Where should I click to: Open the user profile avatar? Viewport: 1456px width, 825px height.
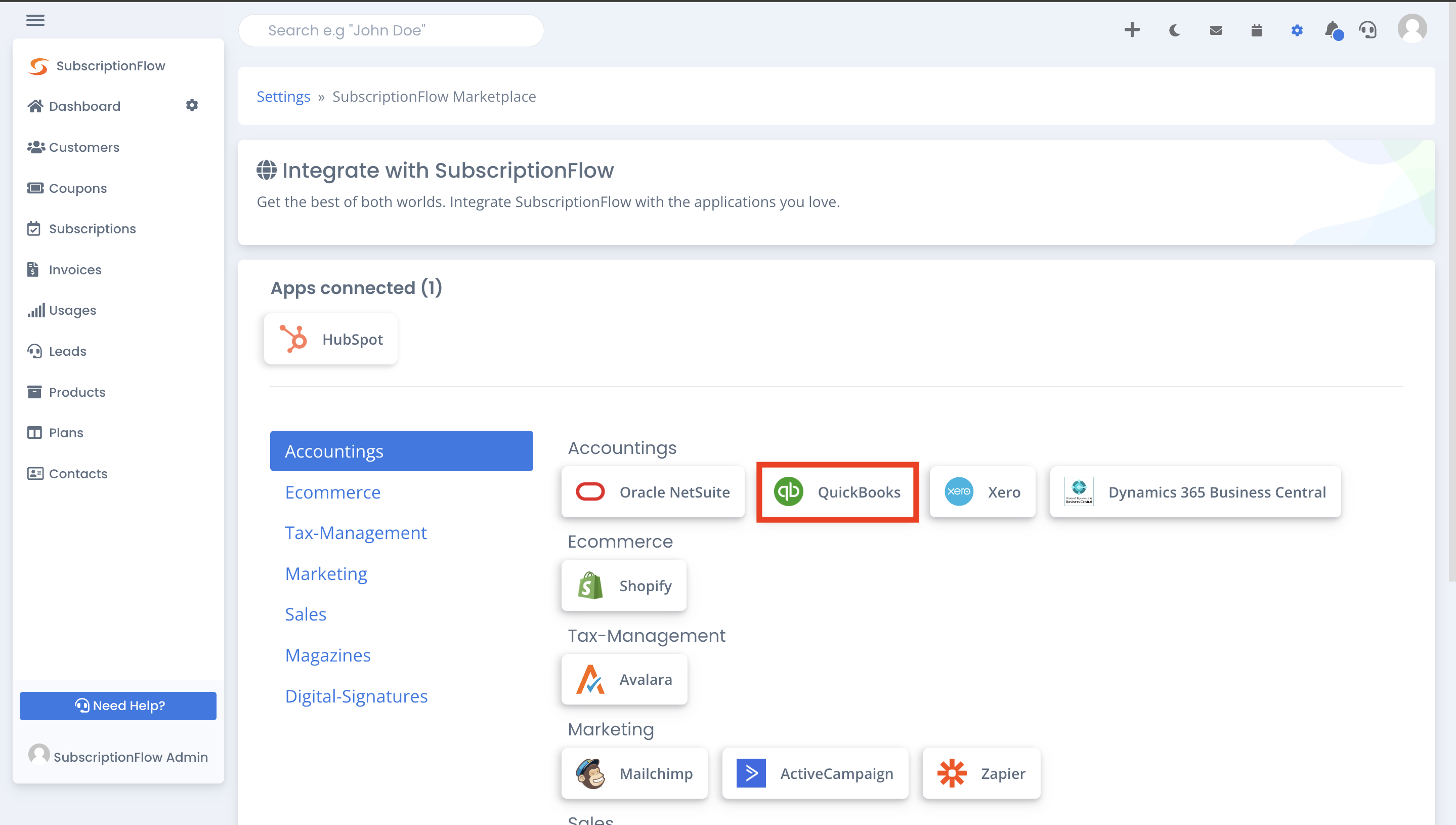tap(1412, 29)
